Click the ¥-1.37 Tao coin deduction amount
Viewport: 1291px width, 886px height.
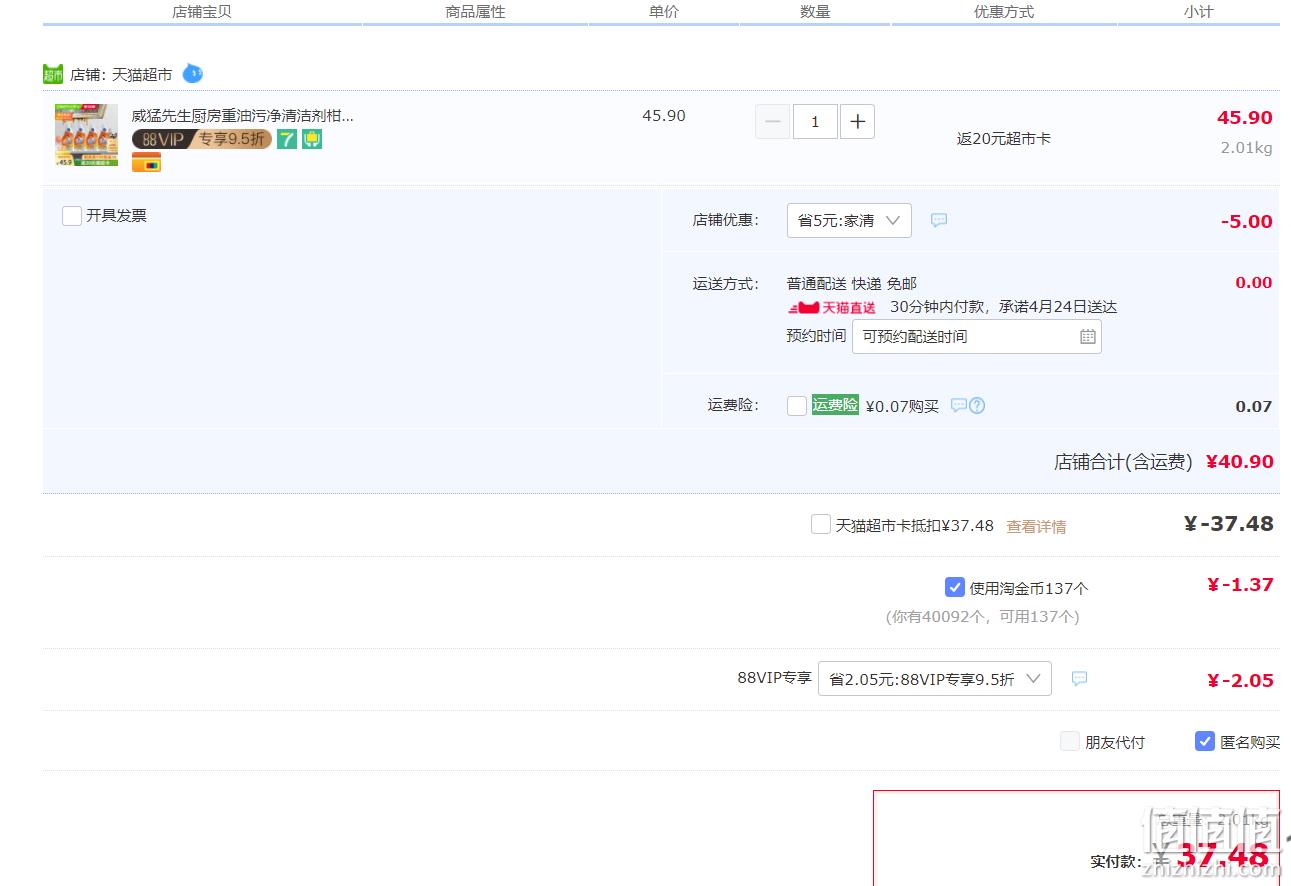(1240, 585)
